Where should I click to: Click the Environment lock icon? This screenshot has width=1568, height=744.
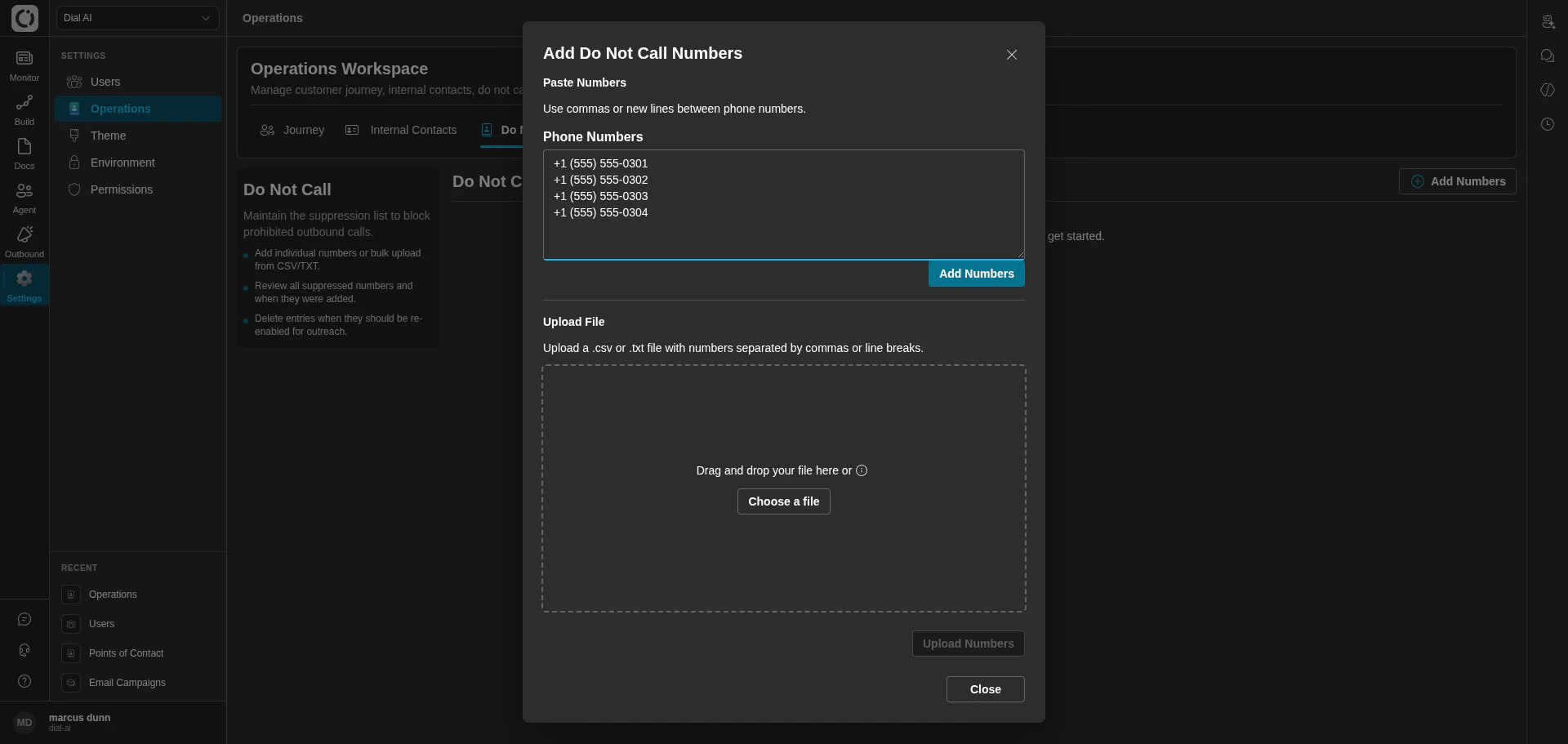click(x=74, y=163)
